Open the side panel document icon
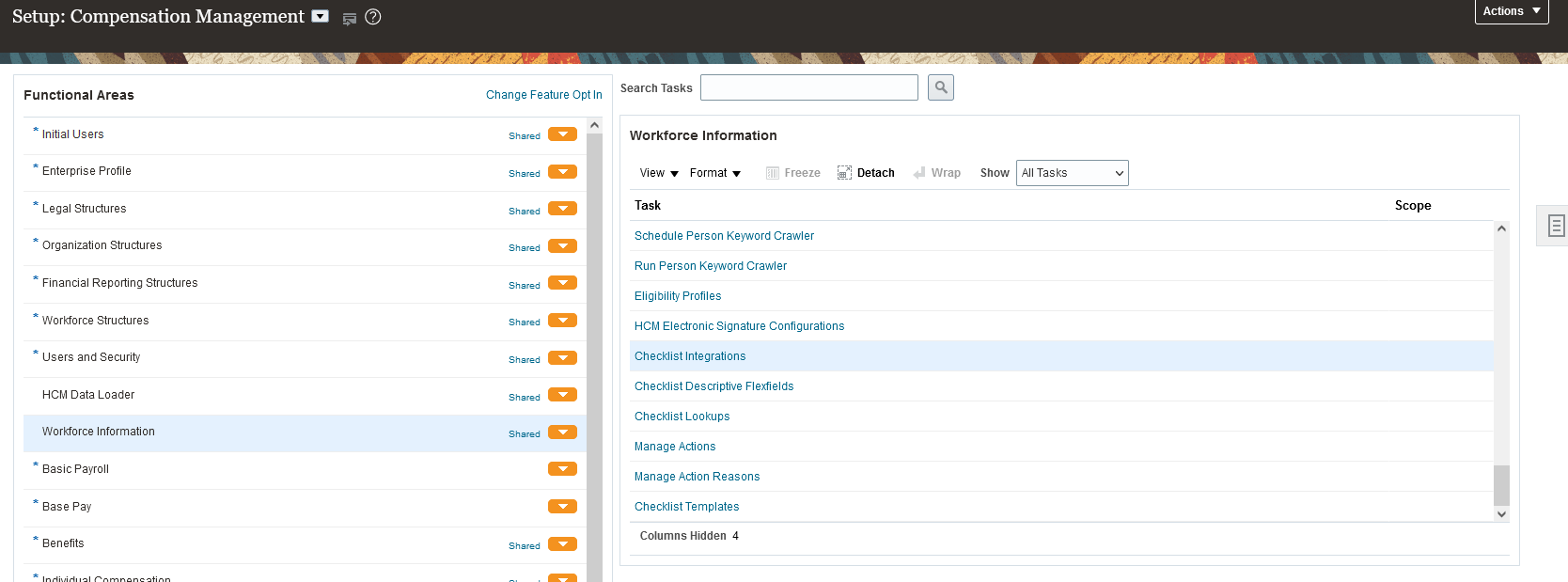 point(1556,226)
